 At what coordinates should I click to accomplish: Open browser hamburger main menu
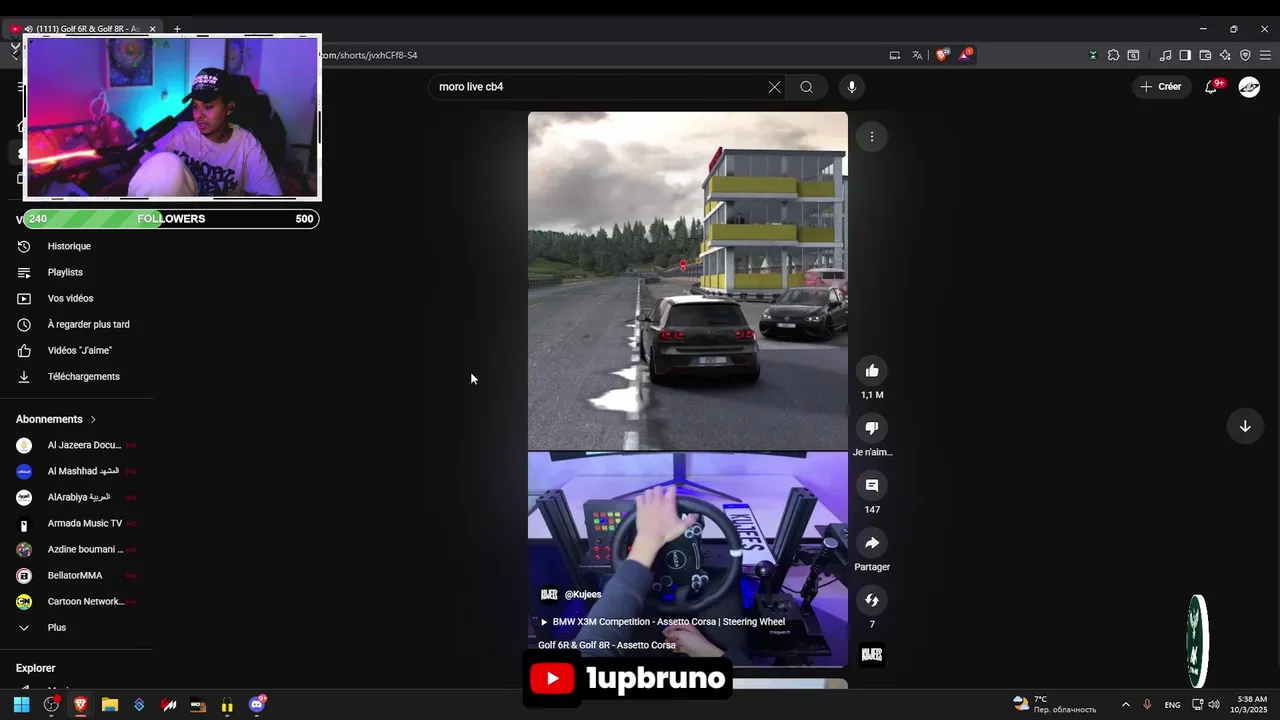tap(1265, 55)
